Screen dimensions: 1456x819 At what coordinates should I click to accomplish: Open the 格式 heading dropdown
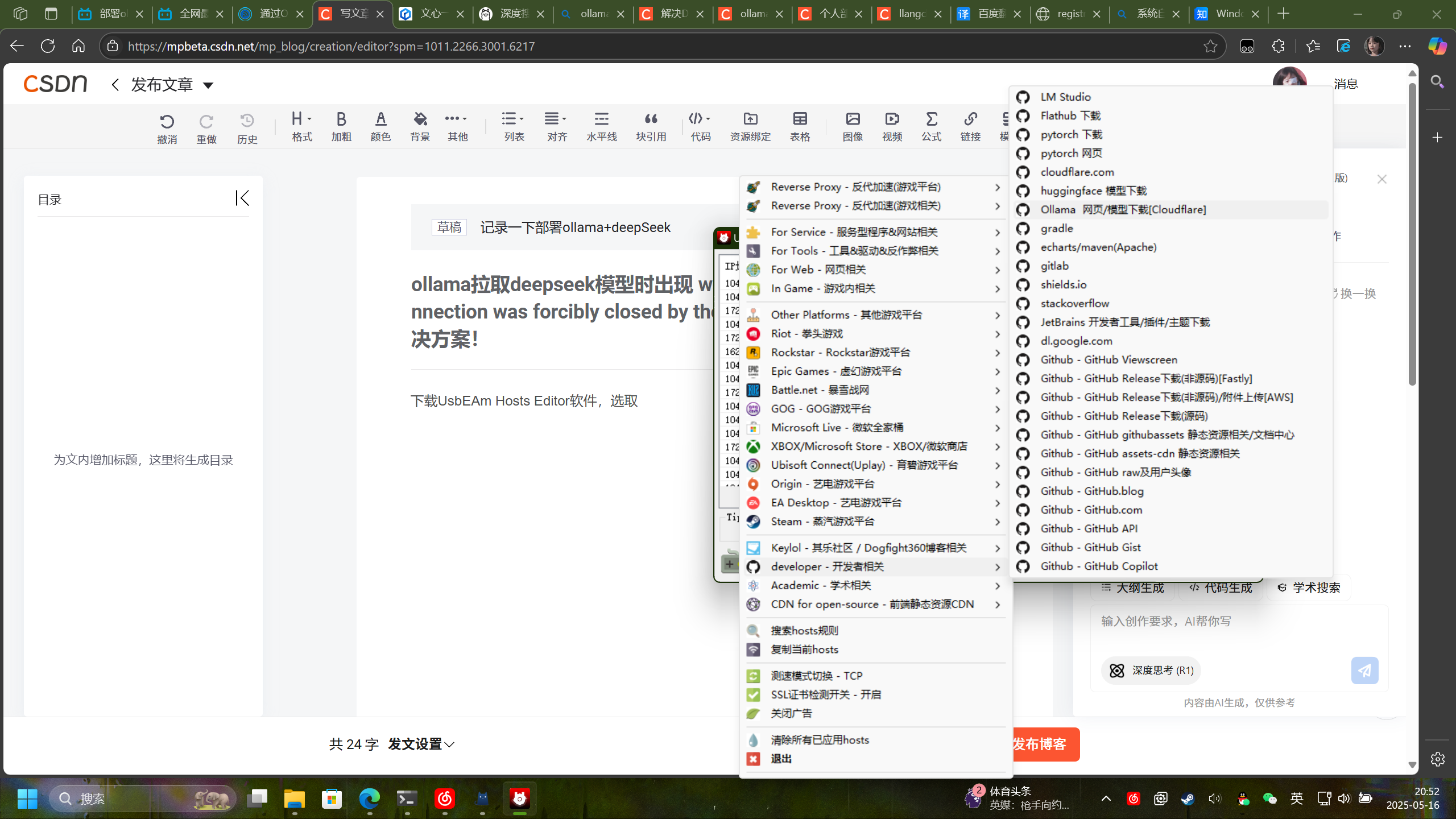301,126
